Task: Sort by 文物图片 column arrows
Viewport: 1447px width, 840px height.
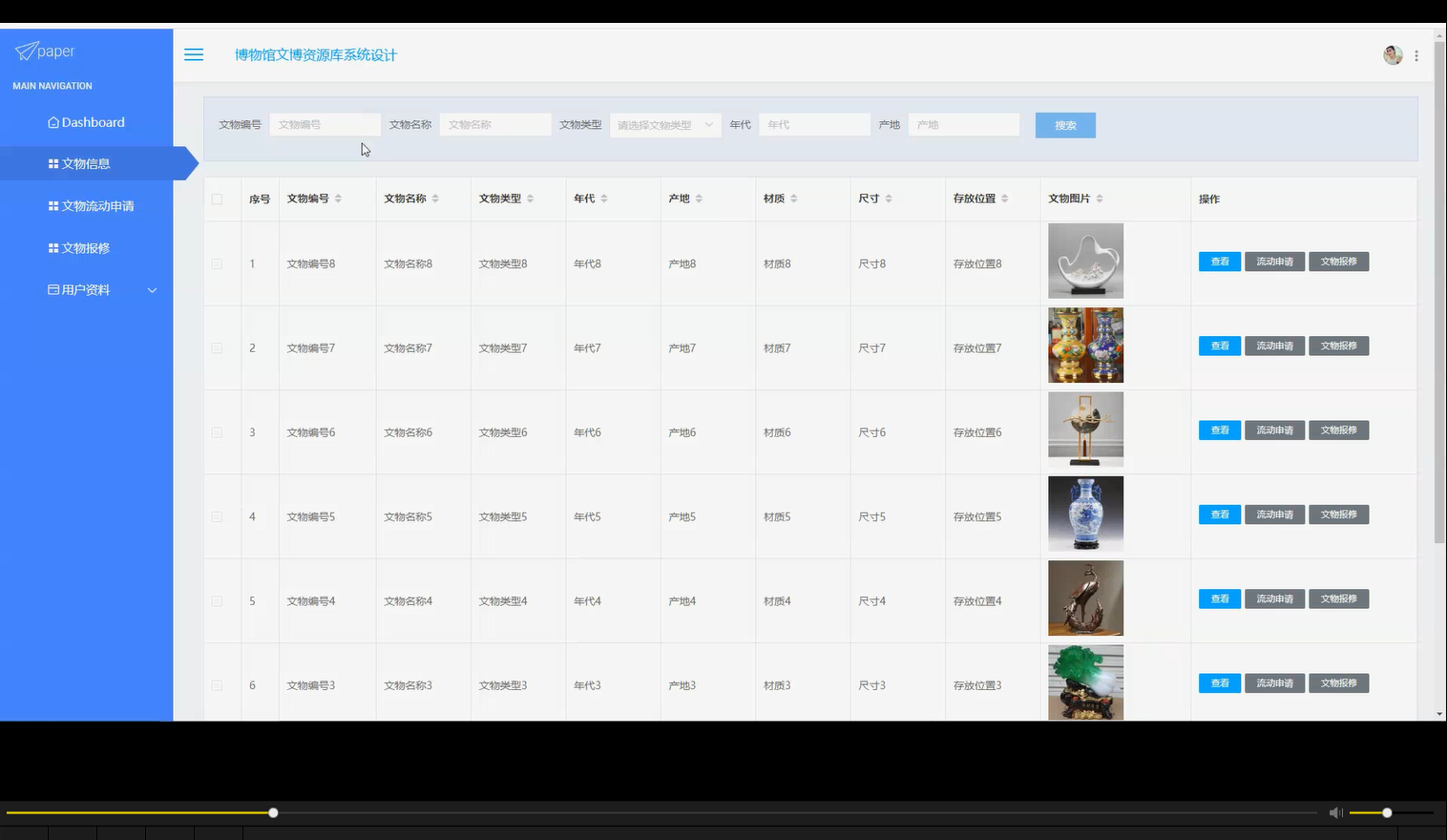Action: coord(1100,199)
